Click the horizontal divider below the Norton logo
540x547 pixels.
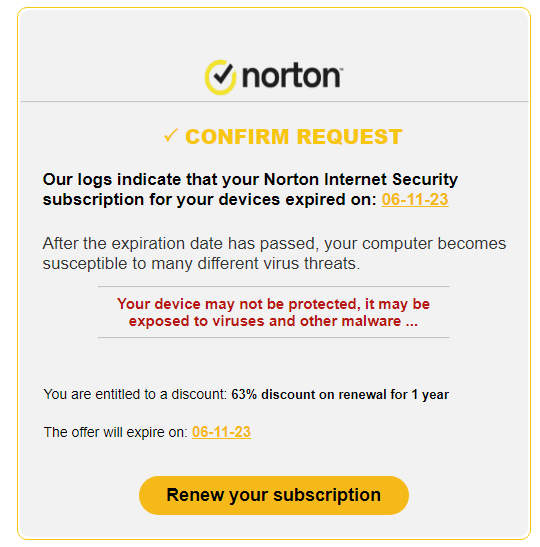click(275, 102)
